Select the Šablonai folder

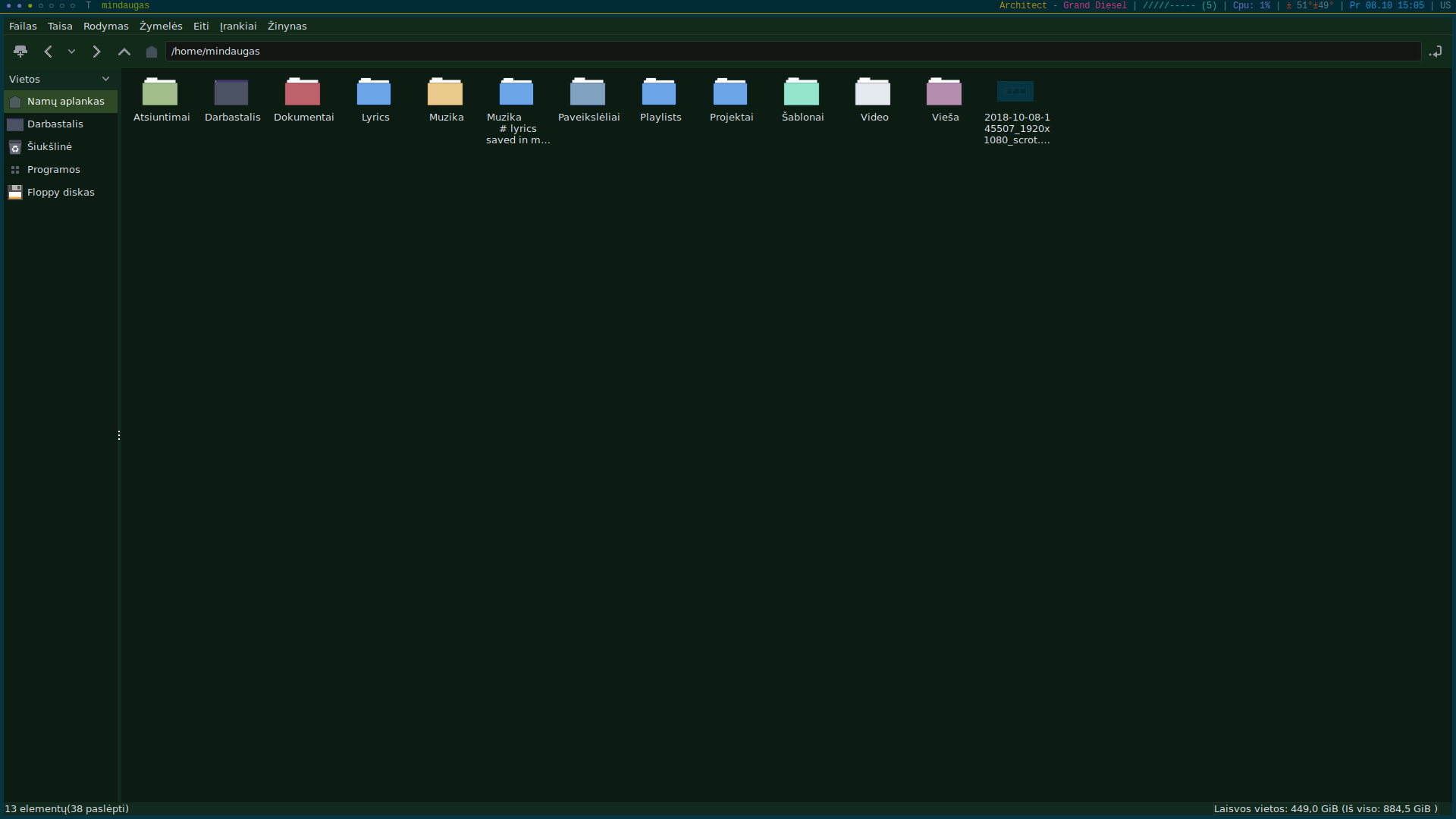tap(802, 93)
